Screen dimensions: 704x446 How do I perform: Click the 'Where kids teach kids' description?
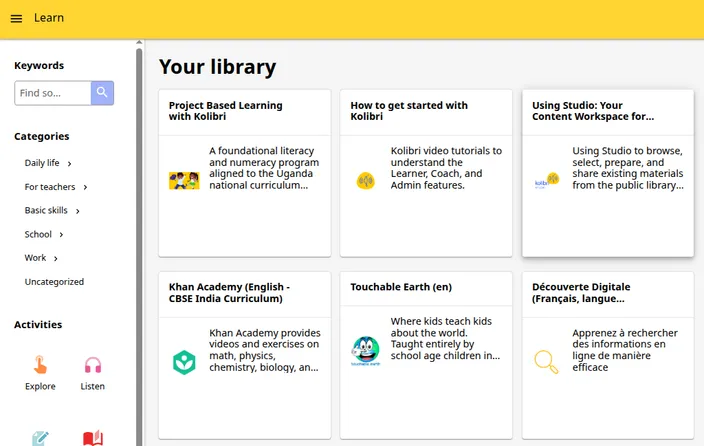pos(445,338)
